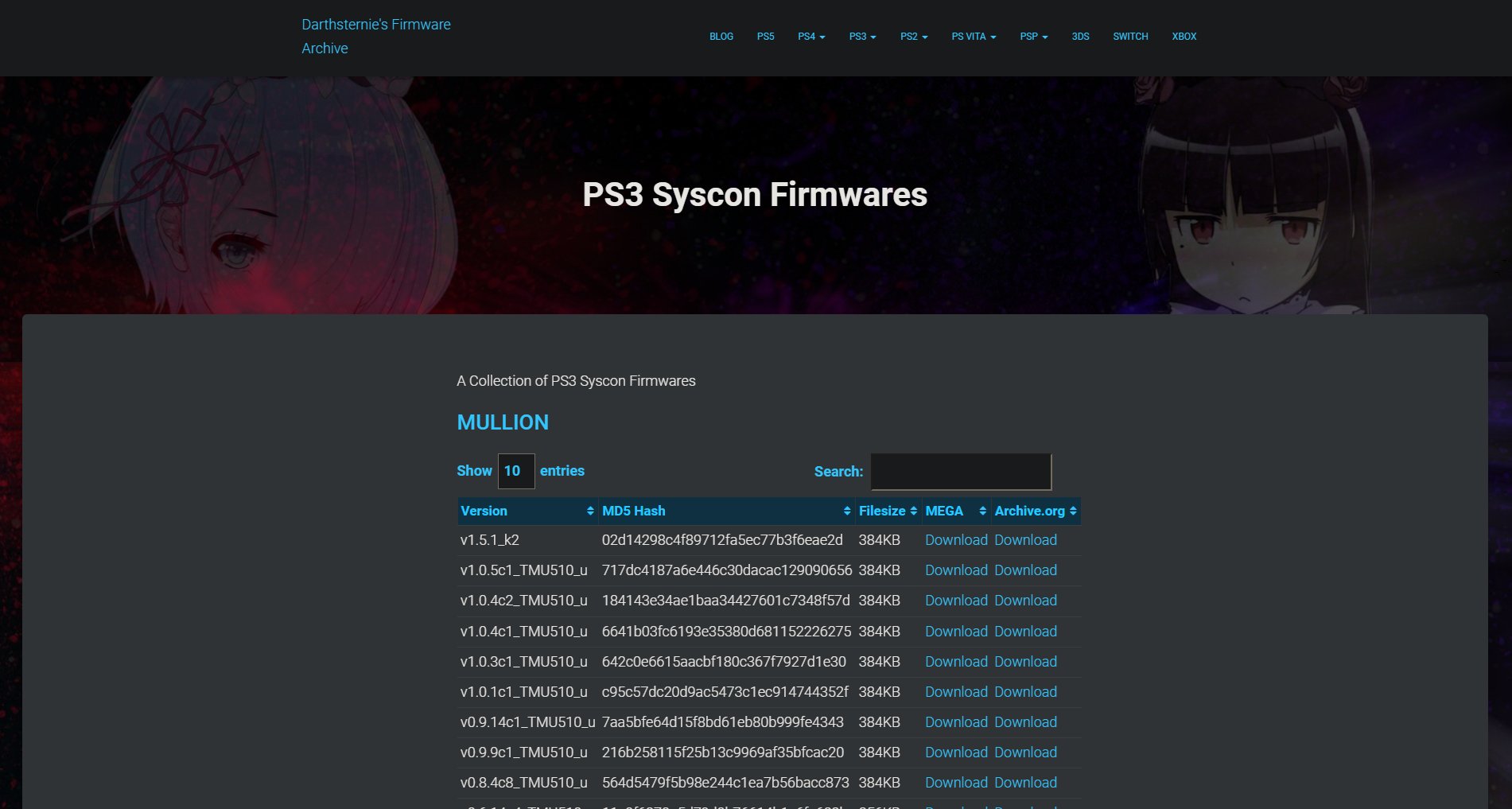Download v1.0.1c1_TMU510_u from MEGA
The image size is (1512, 809).
(956, 692)
